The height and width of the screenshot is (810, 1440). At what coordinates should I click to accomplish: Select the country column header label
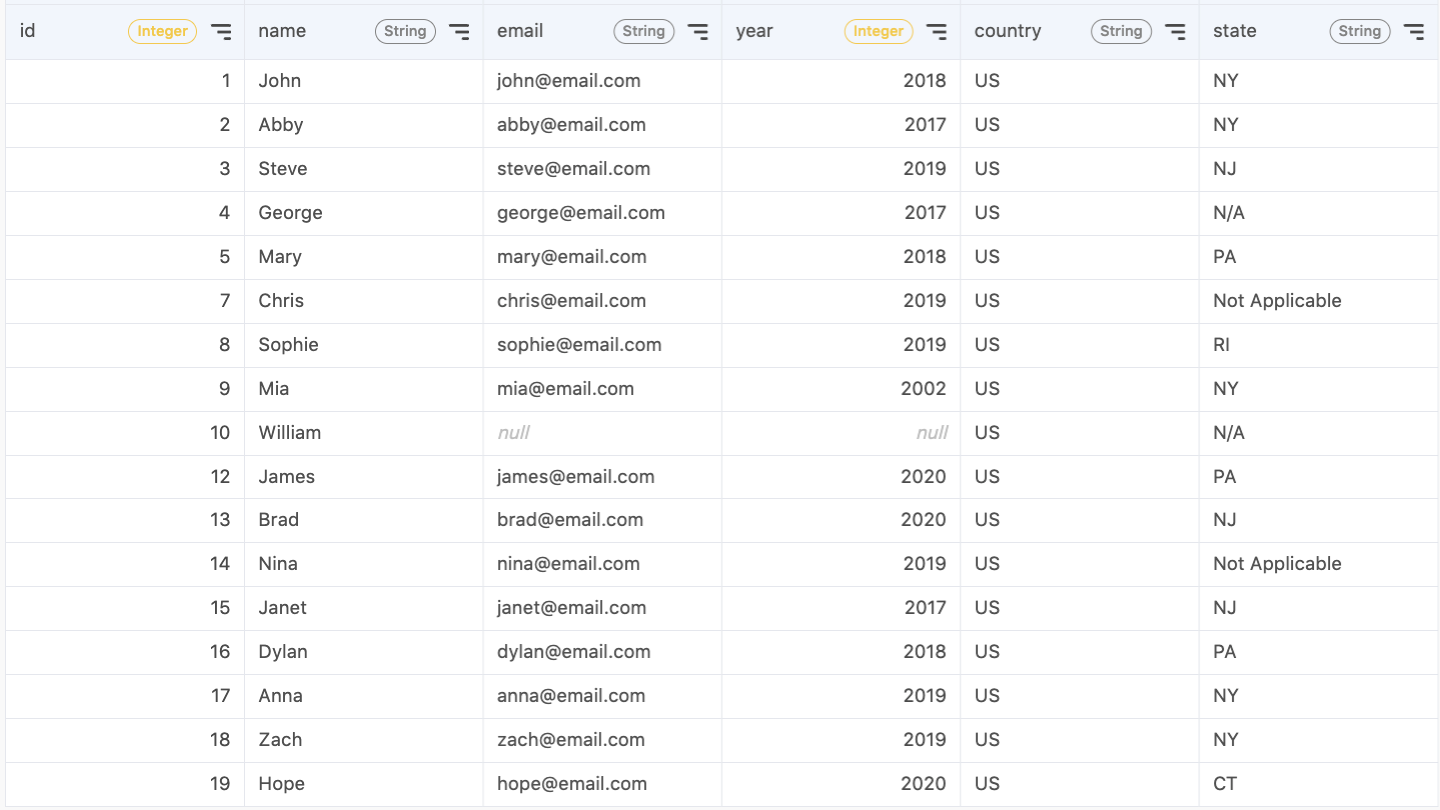(1008, 31)
